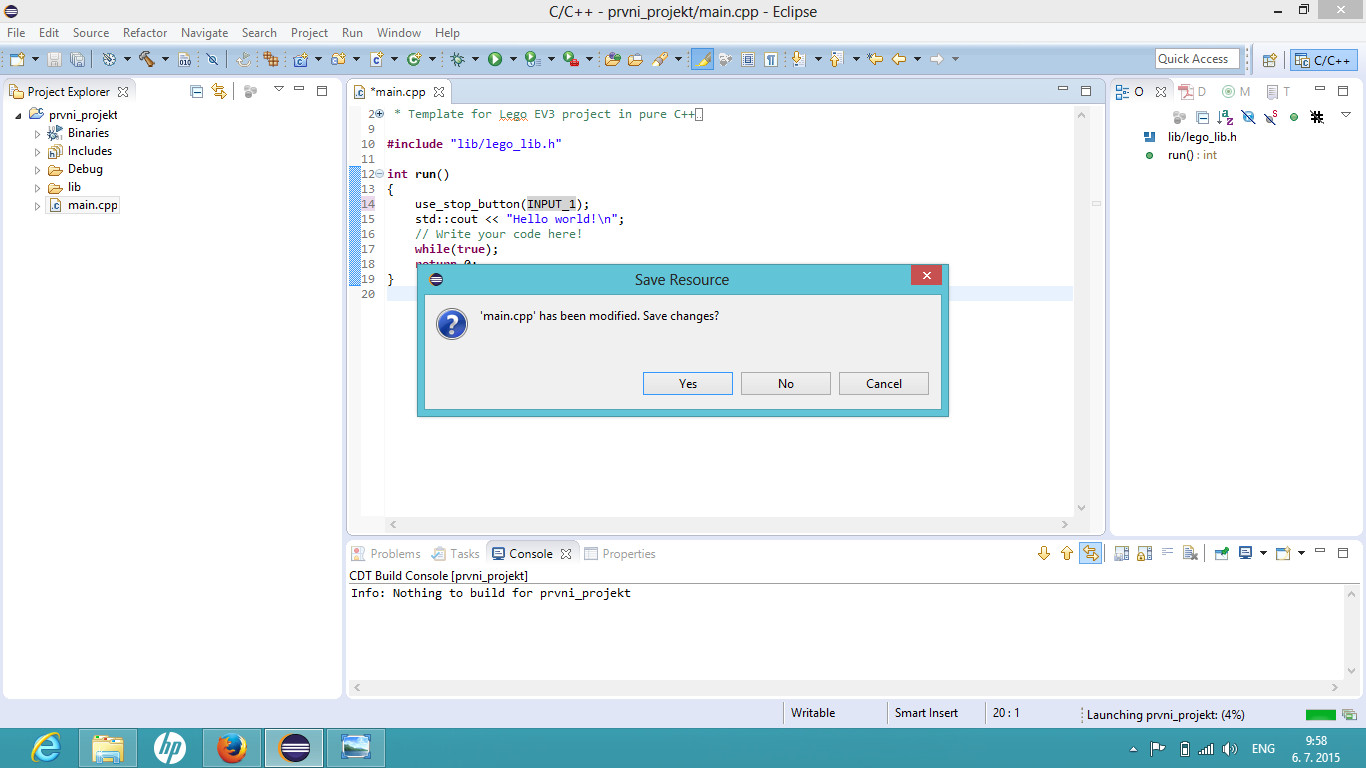Click the Open Perspective icon

[1269, 60]
